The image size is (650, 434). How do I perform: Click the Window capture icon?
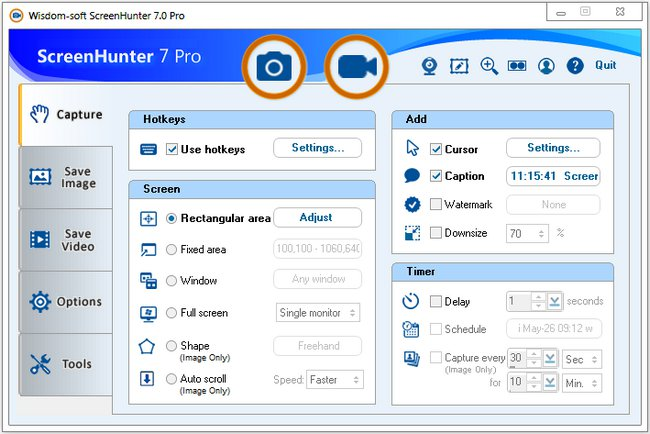(x=148, y=281)
